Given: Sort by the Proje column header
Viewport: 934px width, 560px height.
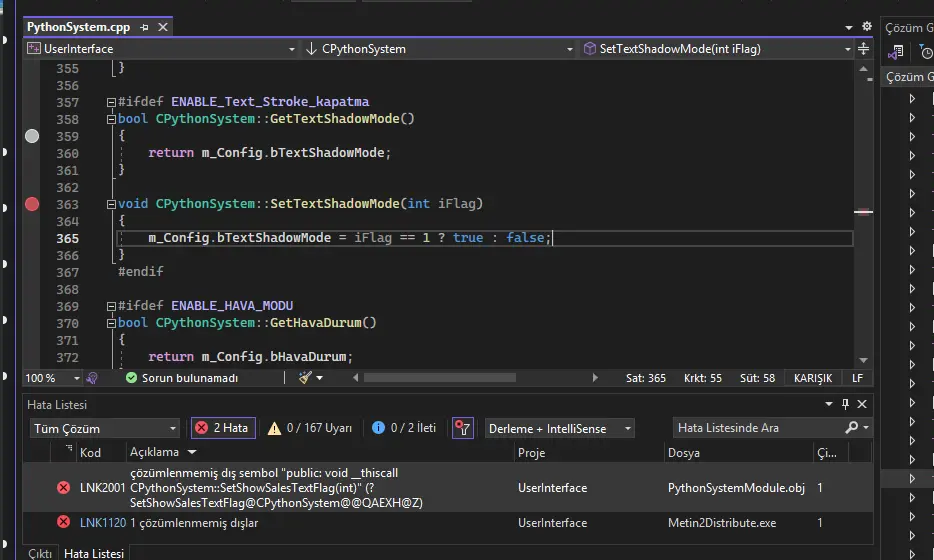Looking at the screenshot, I should [x=531, y=453].
